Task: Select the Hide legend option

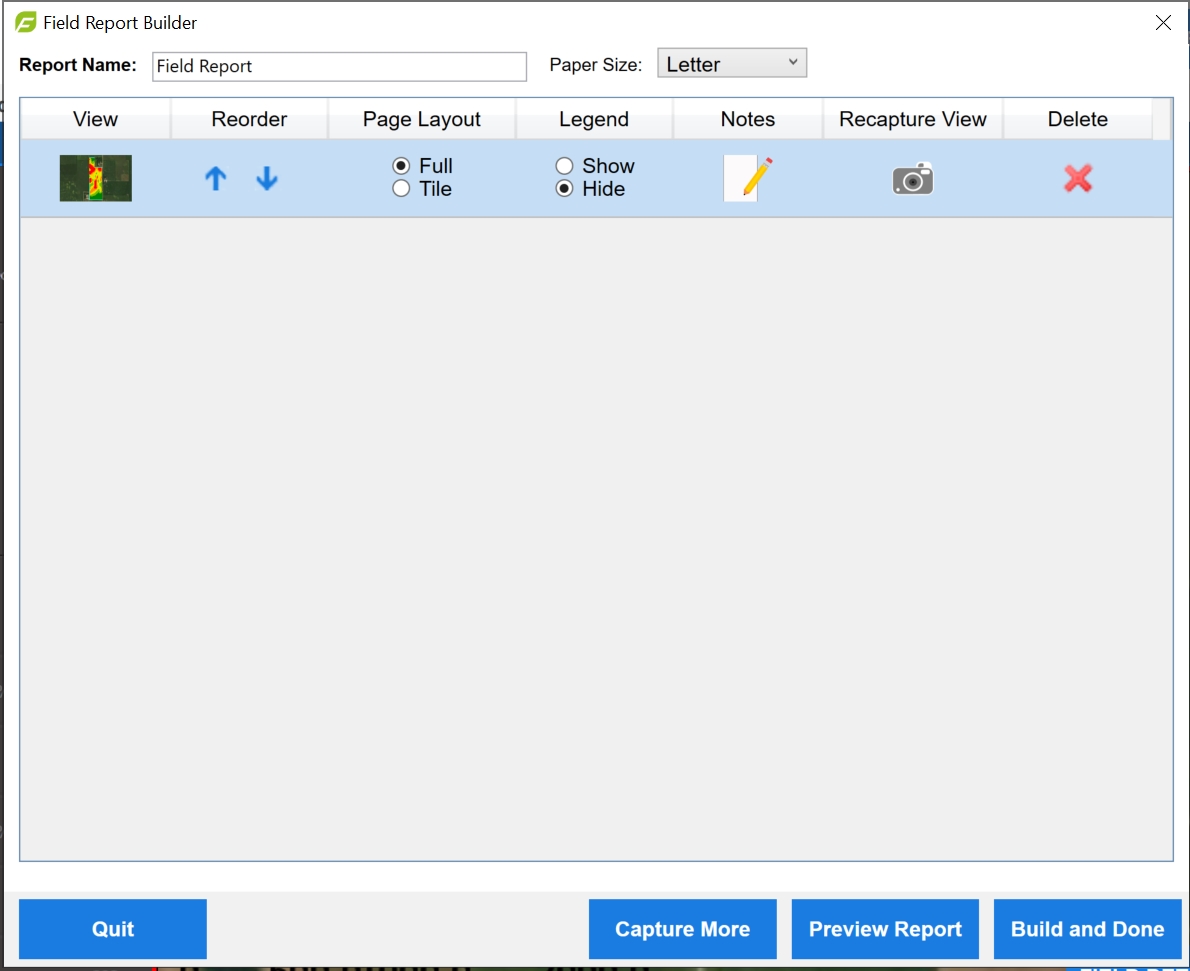Action: 565,189
